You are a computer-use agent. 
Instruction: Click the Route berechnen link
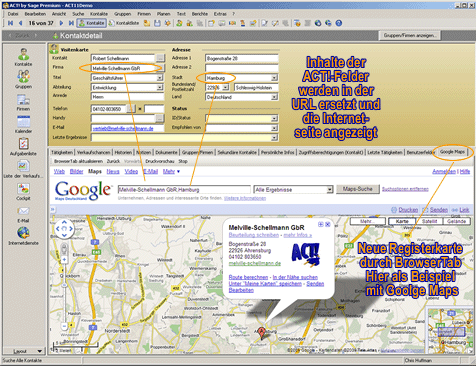click(248, 277)
